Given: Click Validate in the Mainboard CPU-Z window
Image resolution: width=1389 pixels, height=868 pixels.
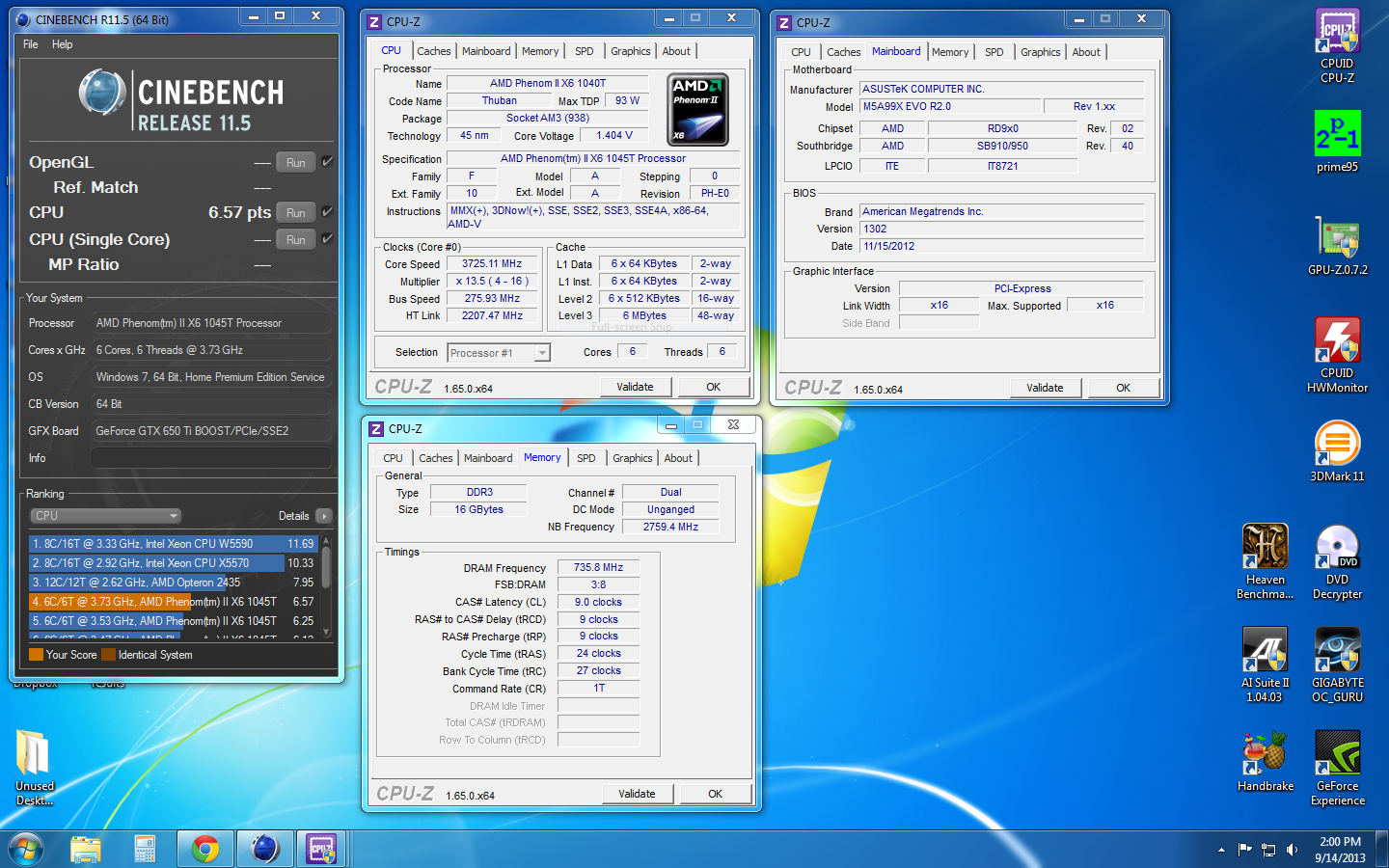Looking at the screenshot, I should (x=1045, y=388).
